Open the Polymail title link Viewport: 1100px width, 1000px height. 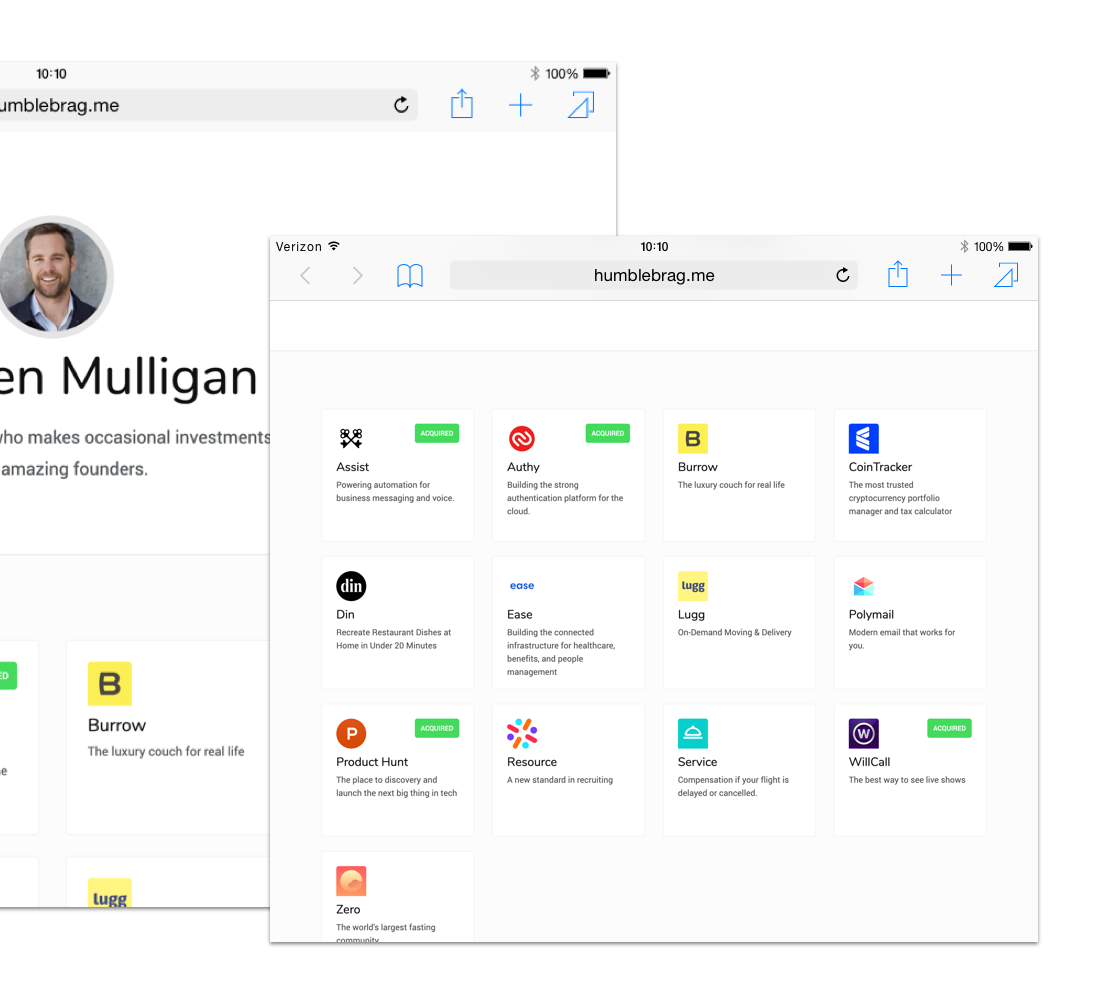pos(871,614)
